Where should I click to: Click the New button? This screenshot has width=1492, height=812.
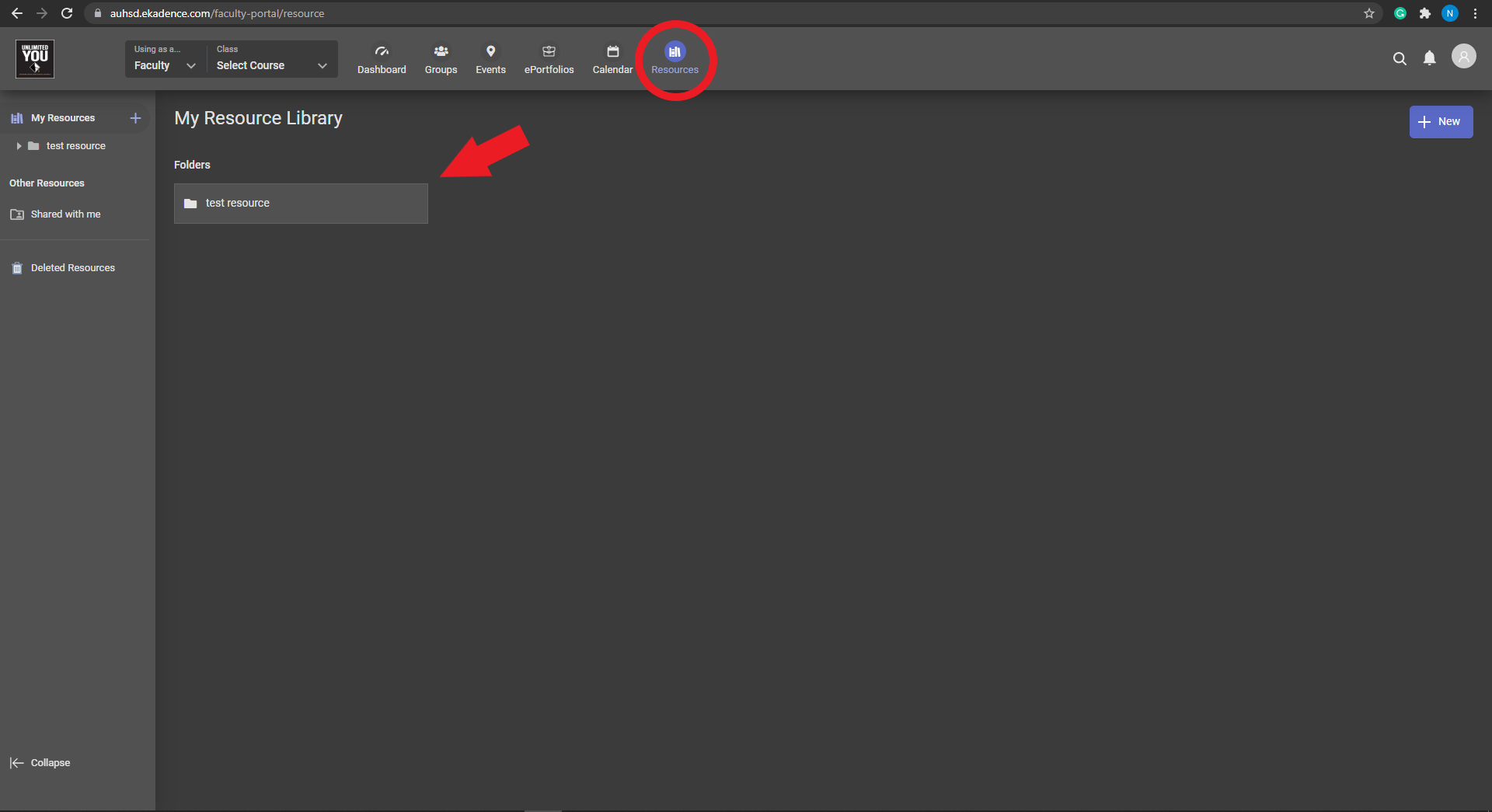point(1441,122)
